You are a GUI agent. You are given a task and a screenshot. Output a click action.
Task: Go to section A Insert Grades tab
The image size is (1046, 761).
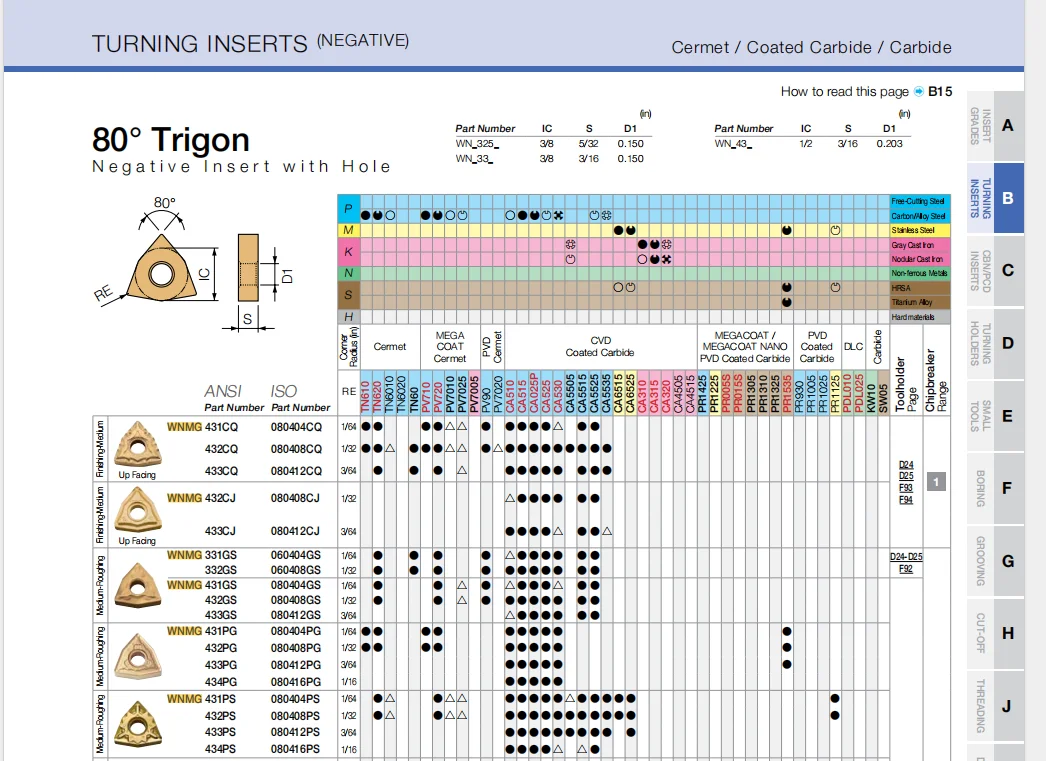point(995,125)
